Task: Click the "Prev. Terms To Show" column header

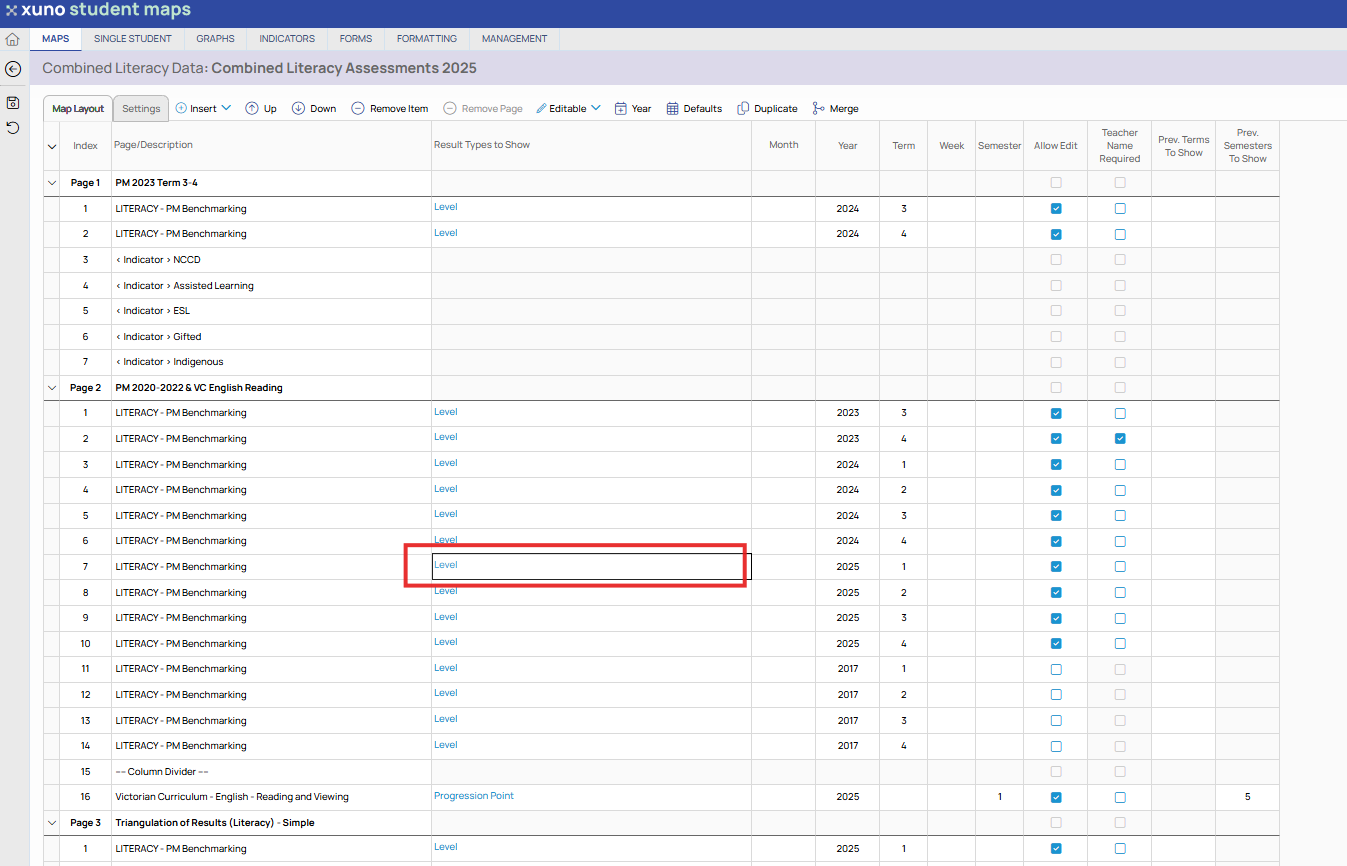Action: tap(1184, 146)
